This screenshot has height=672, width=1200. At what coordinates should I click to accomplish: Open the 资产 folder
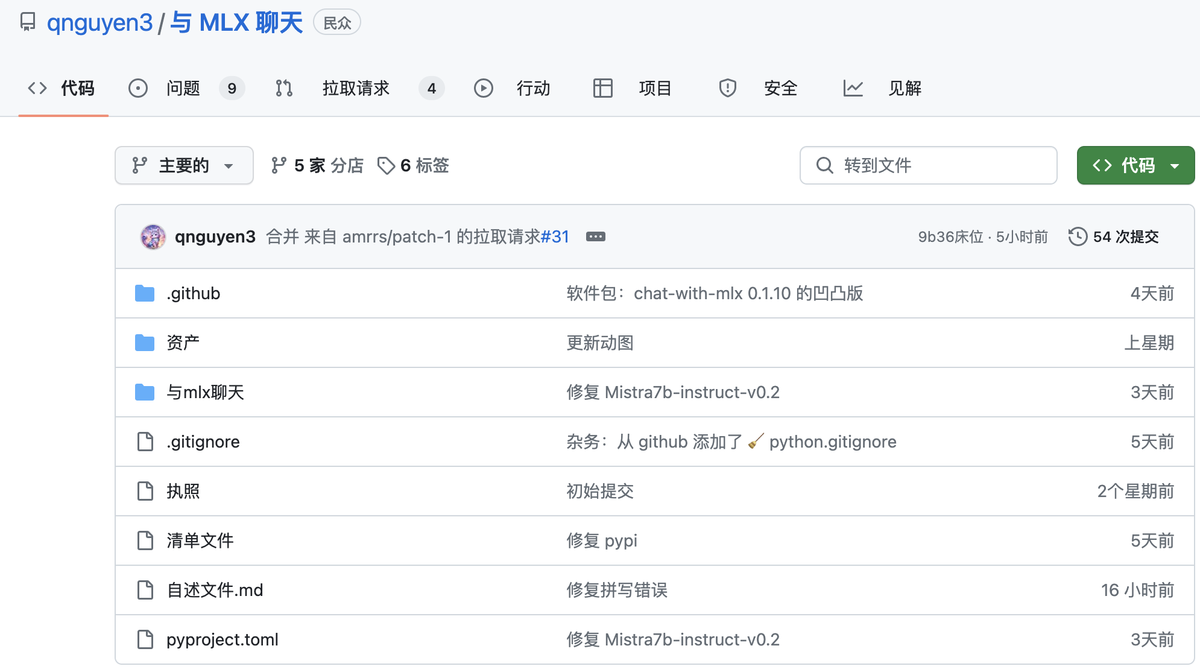[x=183, y=343]
